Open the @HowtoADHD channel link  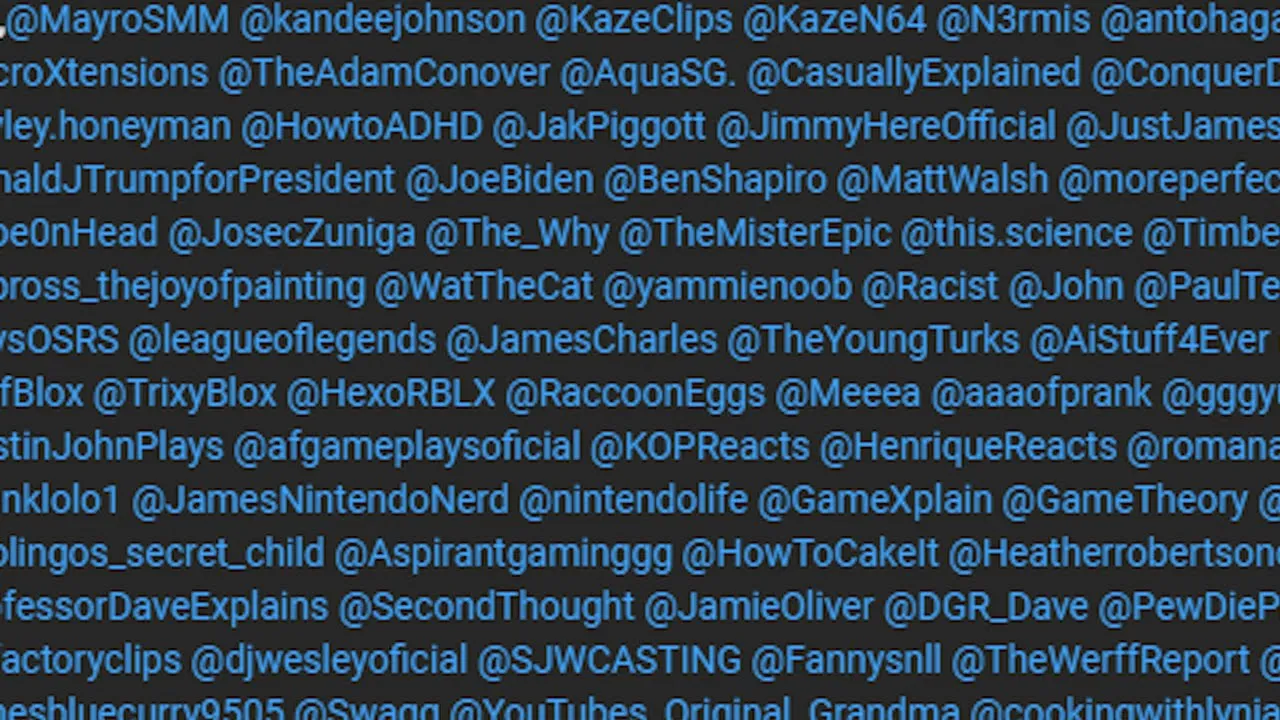[x=362, y=127]
